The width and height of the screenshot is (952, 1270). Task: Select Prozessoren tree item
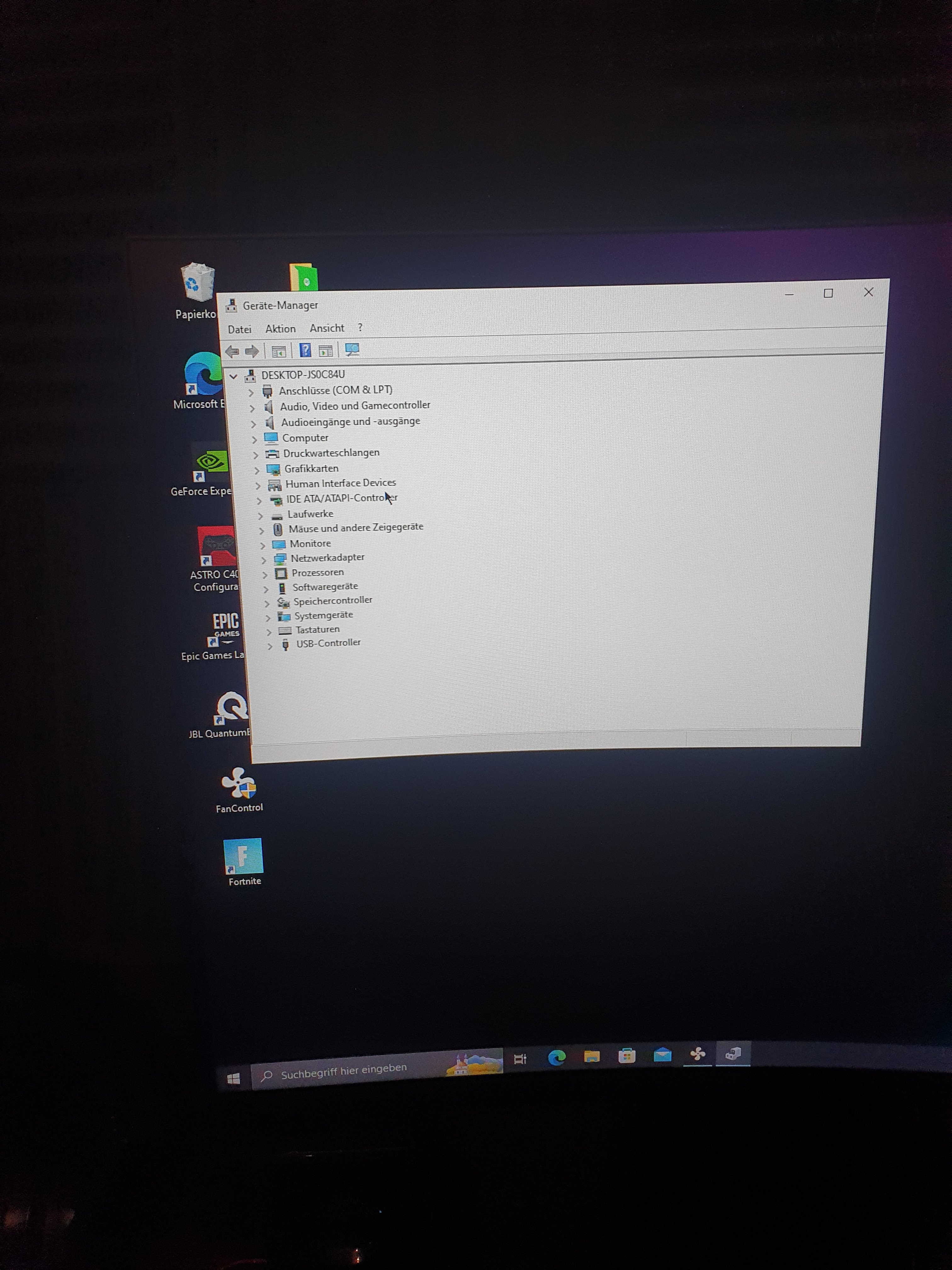(x=317, y=572)
